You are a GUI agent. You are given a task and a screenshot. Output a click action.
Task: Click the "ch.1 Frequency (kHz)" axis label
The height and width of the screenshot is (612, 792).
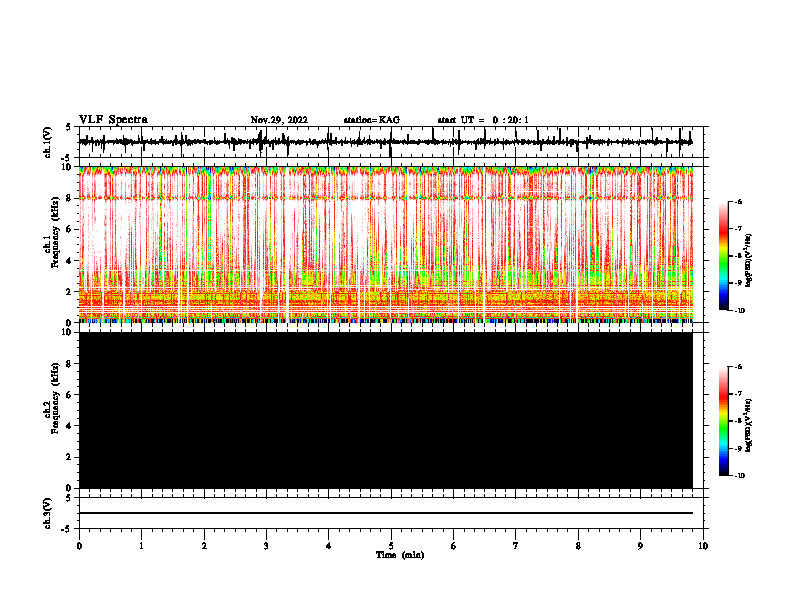coord(52,233)
